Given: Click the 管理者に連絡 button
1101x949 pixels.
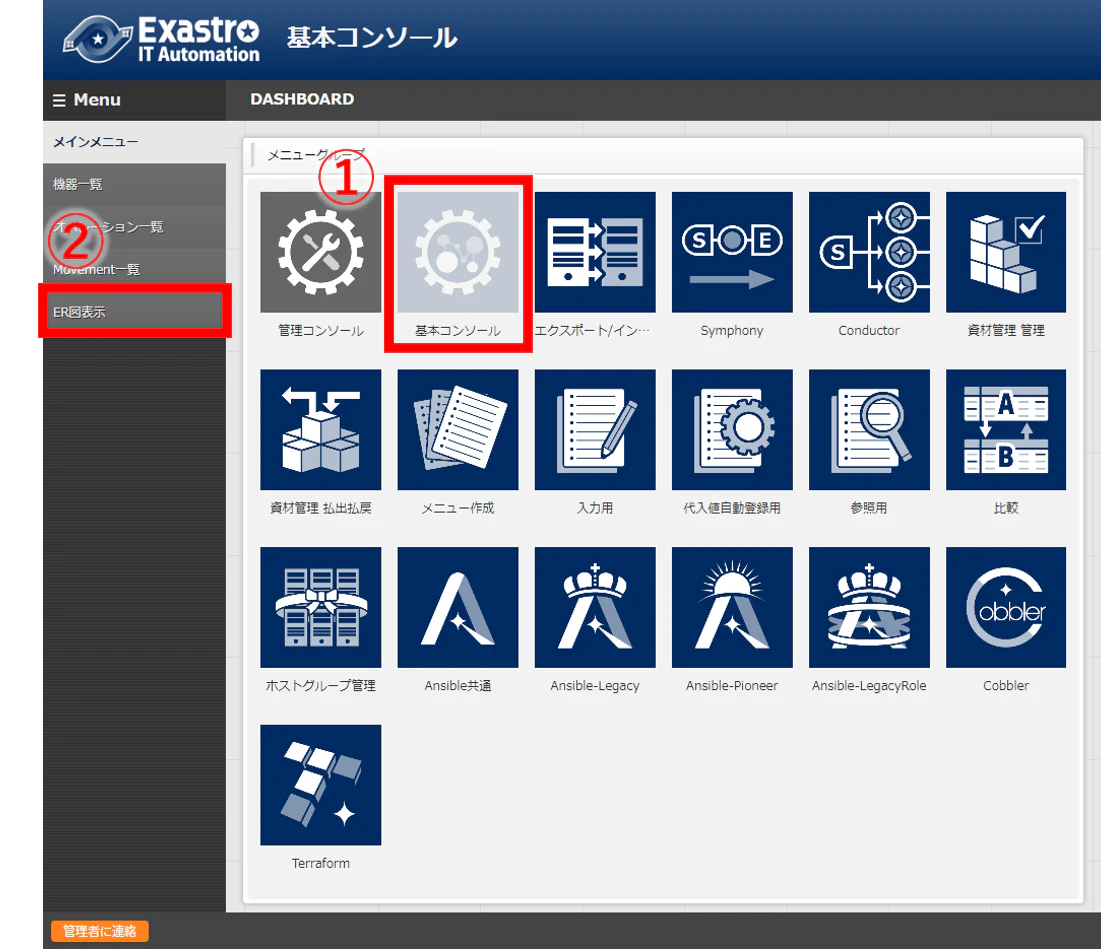Looking at the screenshot, I should coord(100,931).
